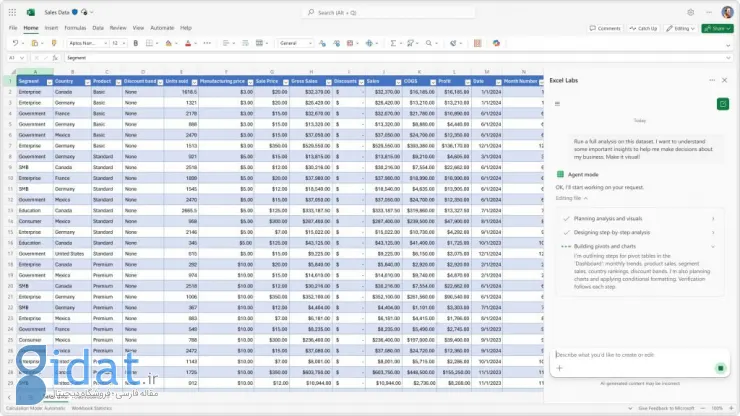Toggle bold formatting in the ribbon

point(133,43)
